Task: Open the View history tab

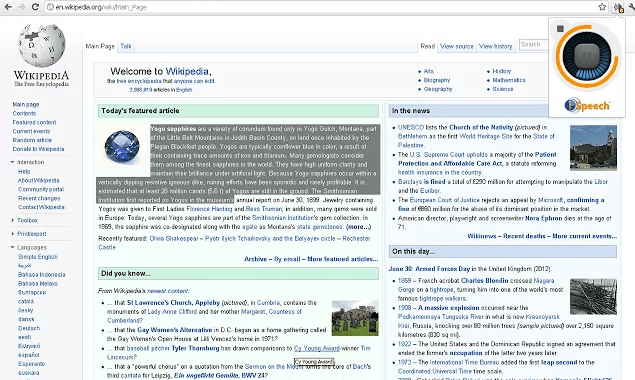Action: (495, 46)
